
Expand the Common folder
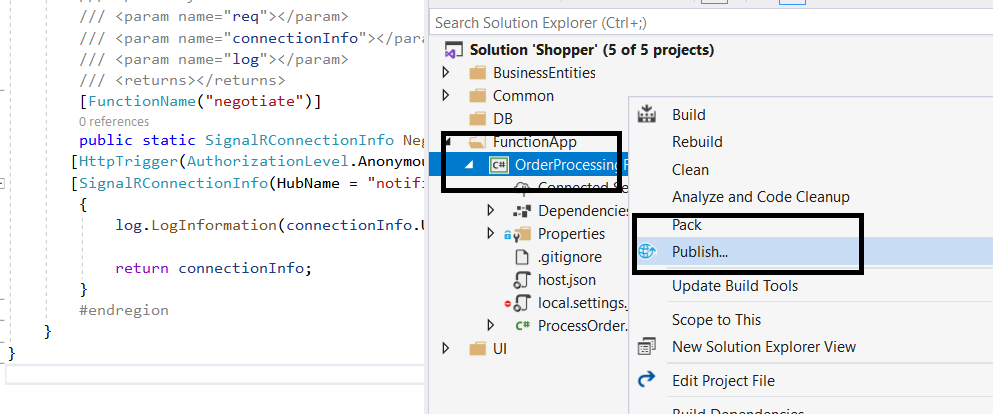point(446,96)
